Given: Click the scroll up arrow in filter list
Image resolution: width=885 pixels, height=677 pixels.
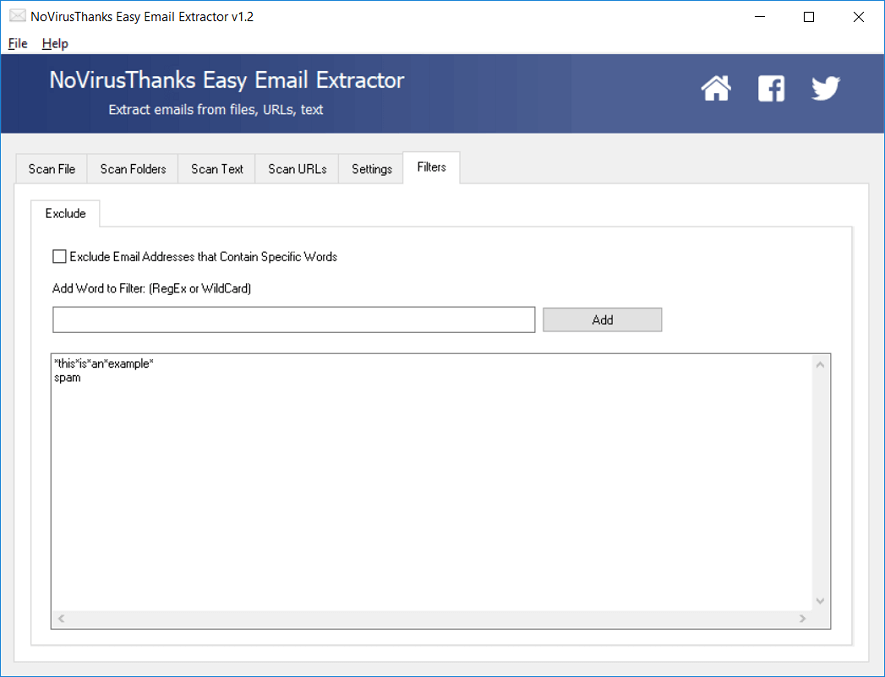Looking at the screenshot, I should [x=820, y=365].
